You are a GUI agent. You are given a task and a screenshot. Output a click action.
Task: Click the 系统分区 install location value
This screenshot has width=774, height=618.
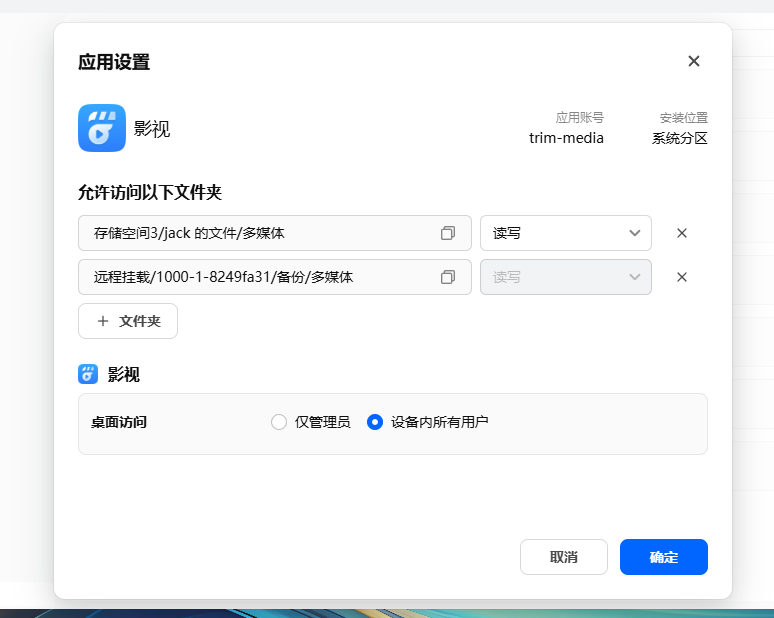680,138
